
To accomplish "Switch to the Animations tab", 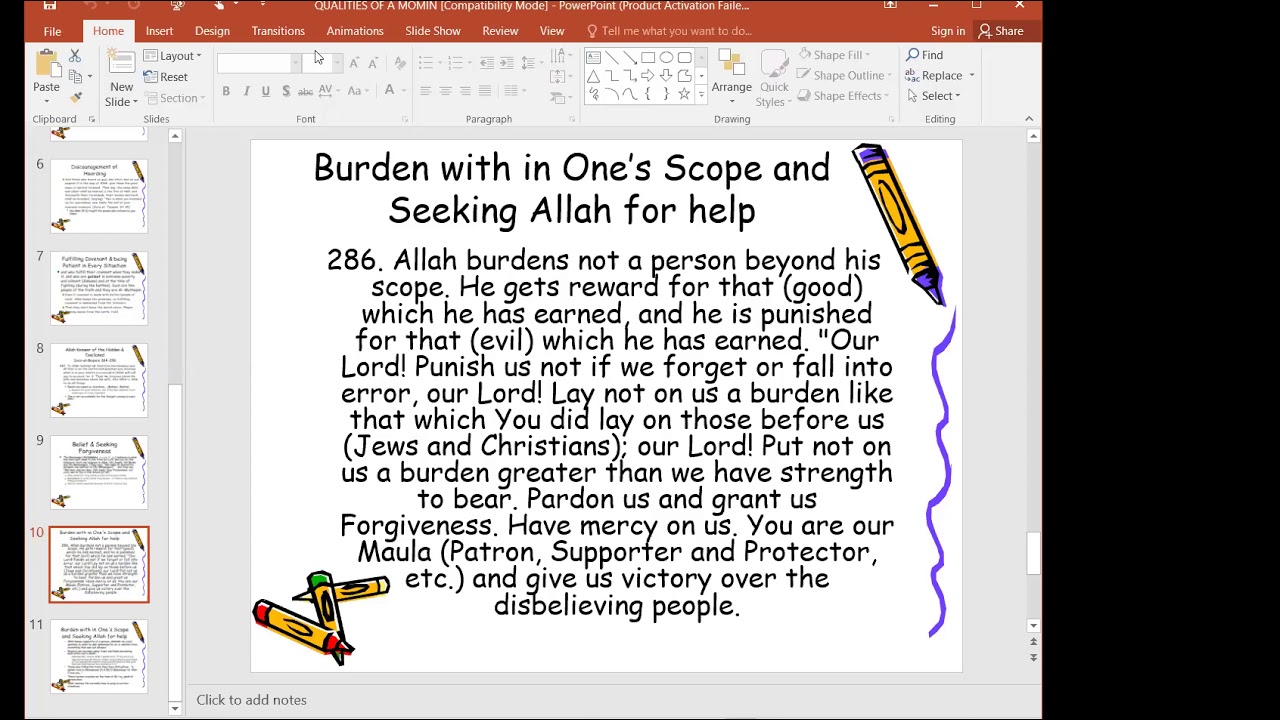I will (355, 31).
